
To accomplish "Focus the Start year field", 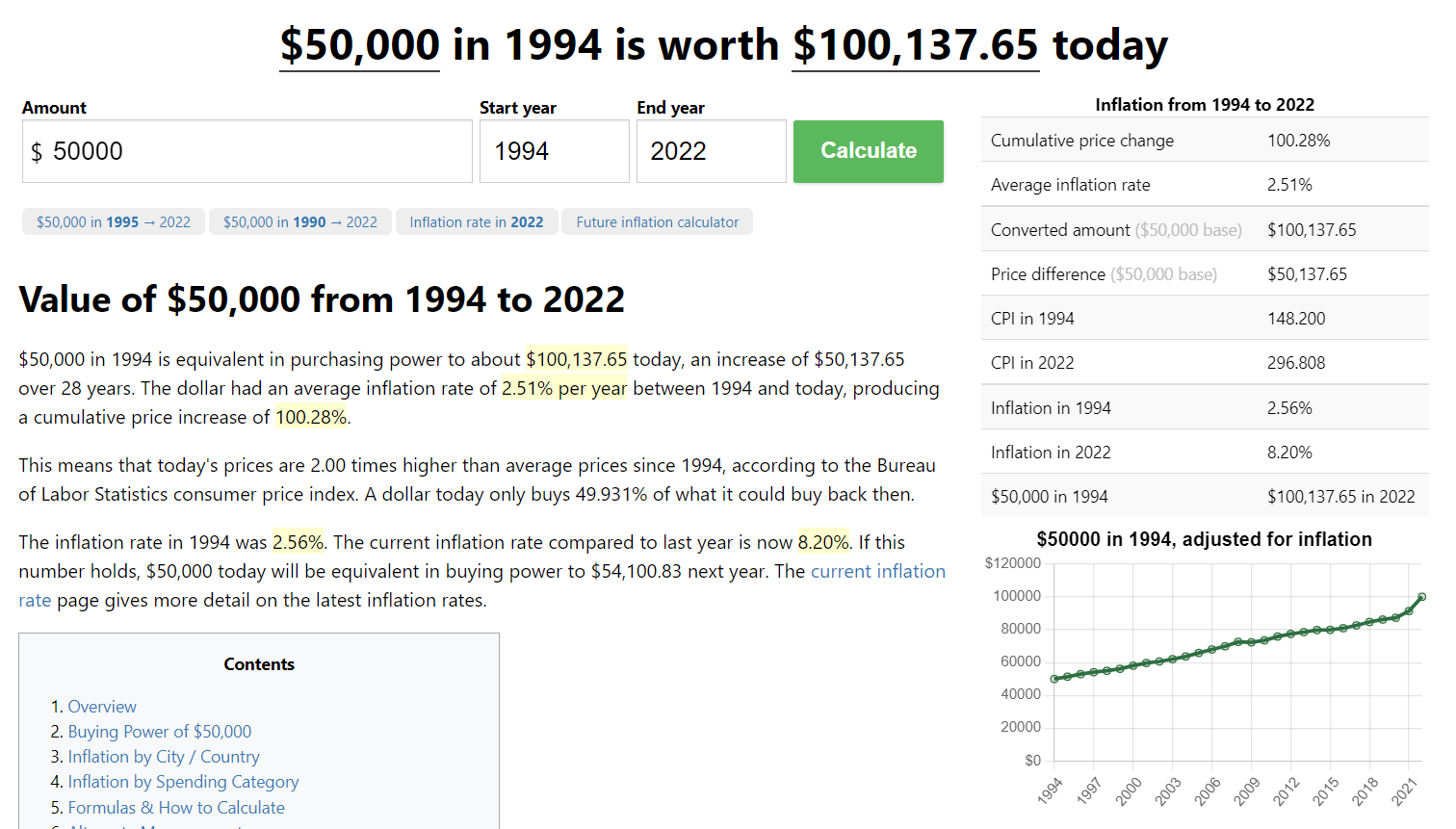I will pos(554,151).
